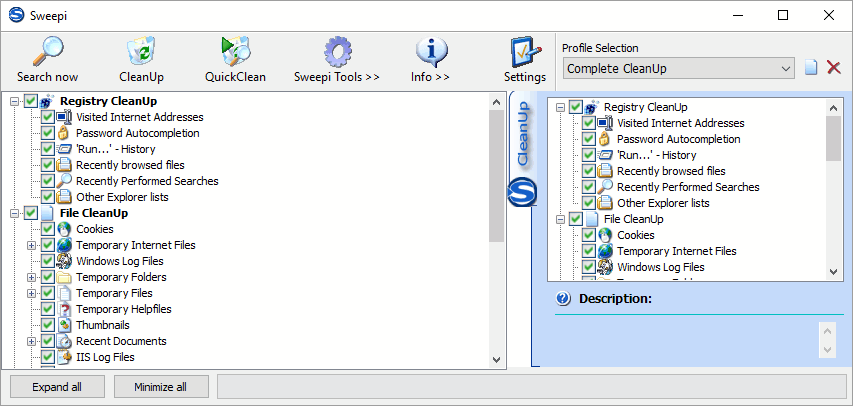853x406 pixels.
Task: Create a new profile with the page icon
Action: (x=811, y=68)
